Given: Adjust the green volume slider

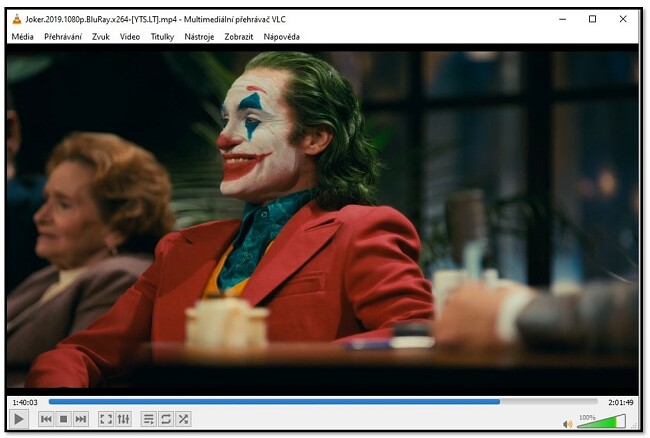Looking at the screenshot, I should pos(601,421).
